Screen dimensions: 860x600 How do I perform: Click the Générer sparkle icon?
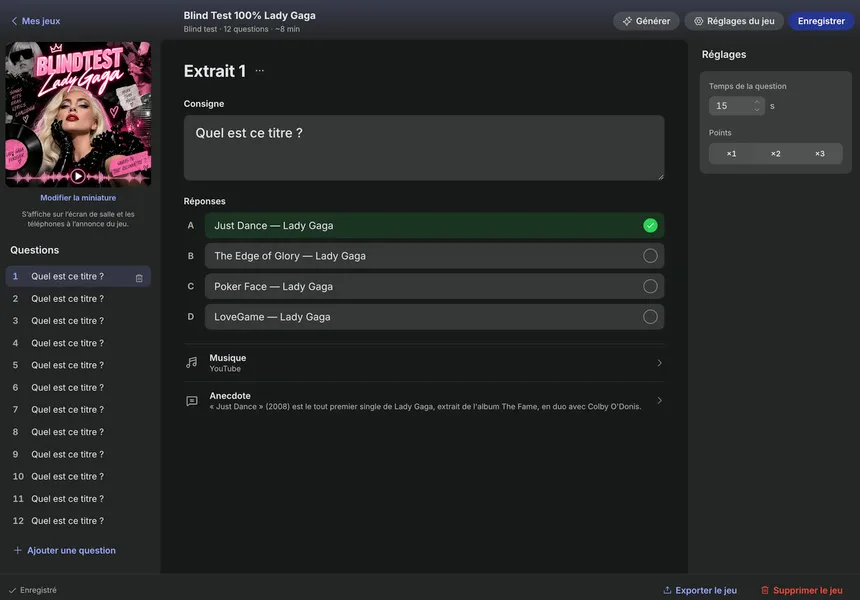[627, 21]
